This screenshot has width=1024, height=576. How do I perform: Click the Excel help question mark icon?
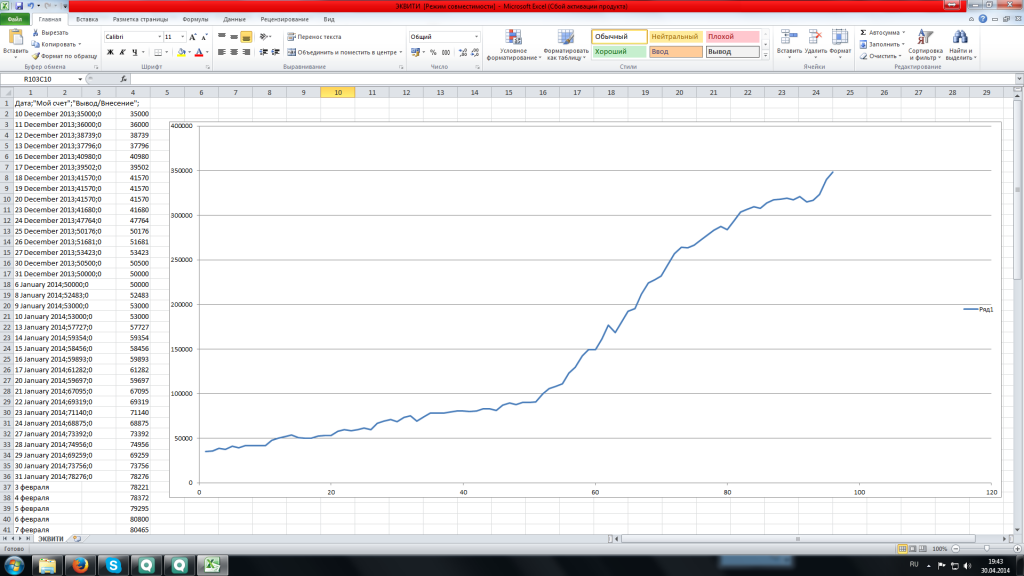tap(983, 19)
